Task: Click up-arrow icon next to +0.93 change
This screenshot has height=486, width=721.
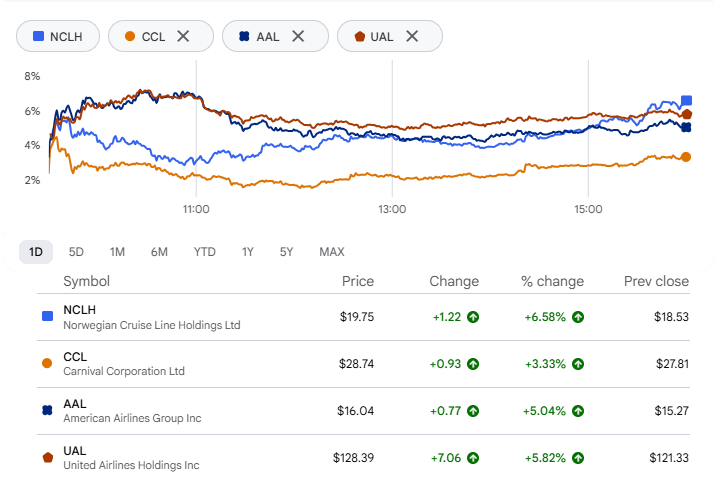Action: click(473, 364)
